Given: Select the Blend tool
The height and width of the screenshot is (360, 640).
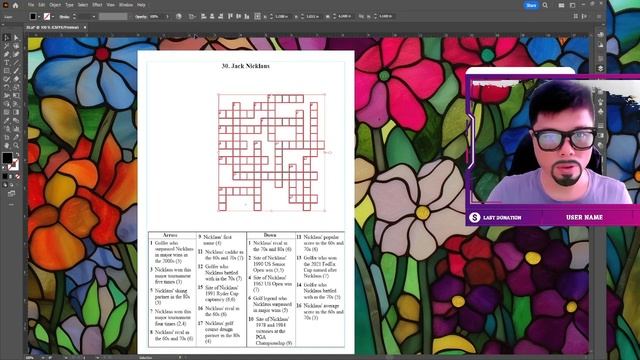Looking at the screenshot, I should [x=16, y=120].
